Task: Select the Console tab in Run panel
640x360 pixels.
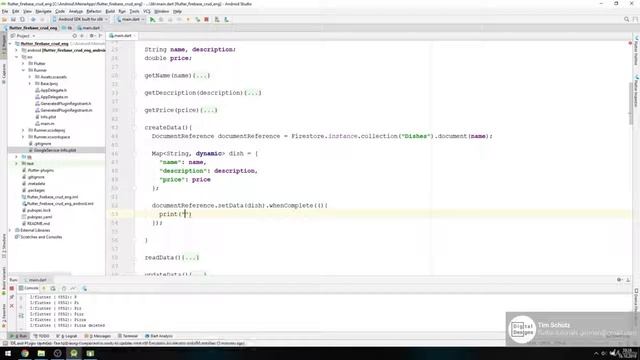Action: click(29, 288)
